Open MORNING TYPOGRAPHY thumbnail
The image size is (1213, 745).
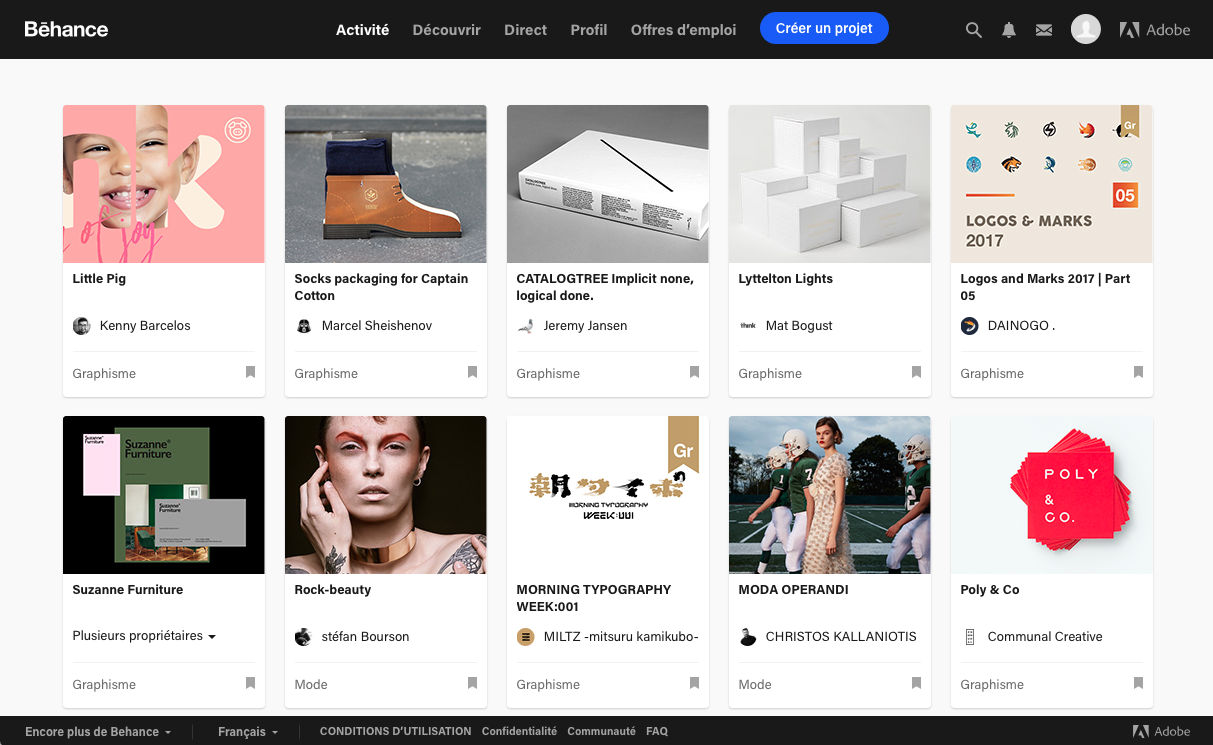coord(608,495)
